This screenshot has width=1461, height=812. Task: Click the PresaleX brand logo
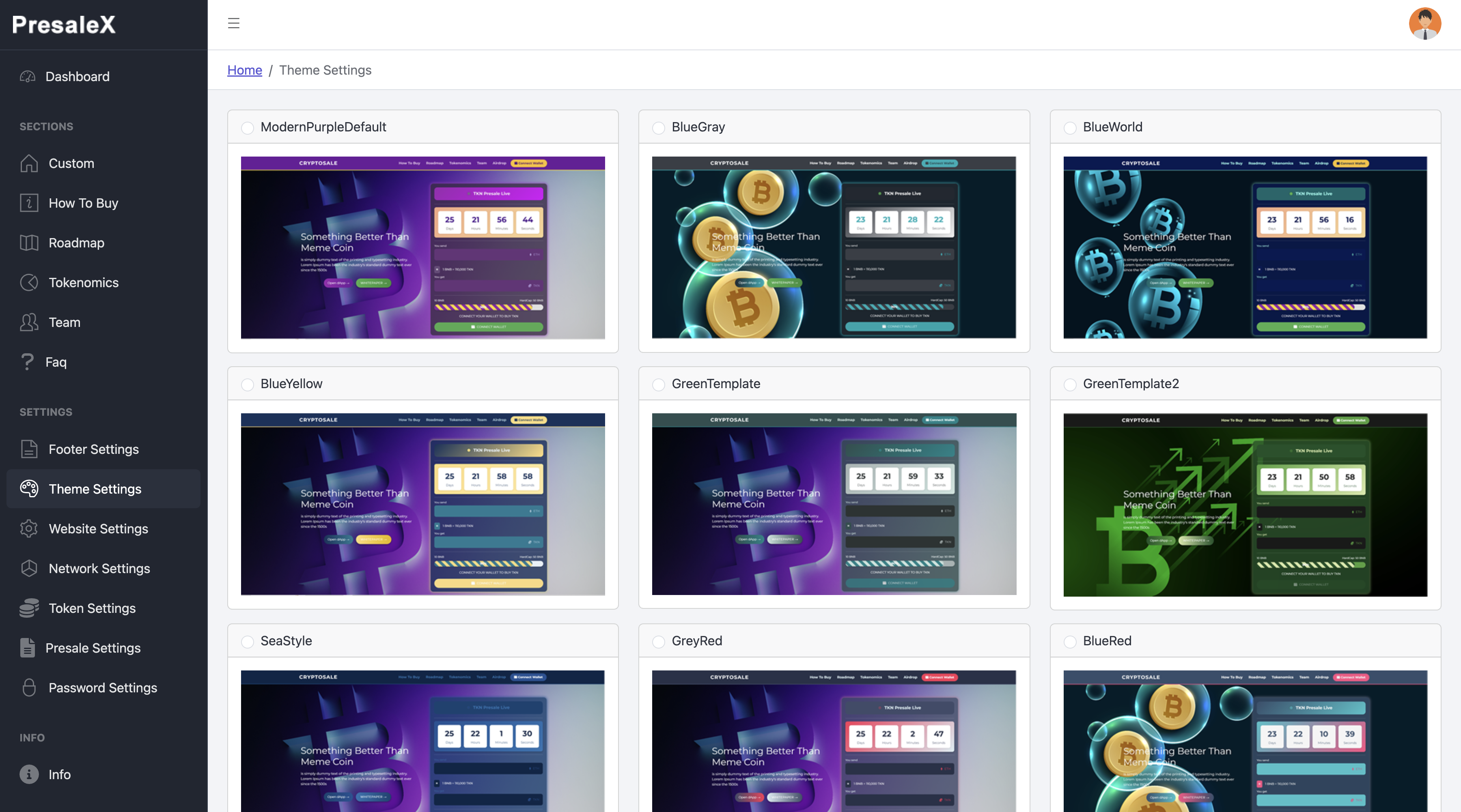coord(64,24)
